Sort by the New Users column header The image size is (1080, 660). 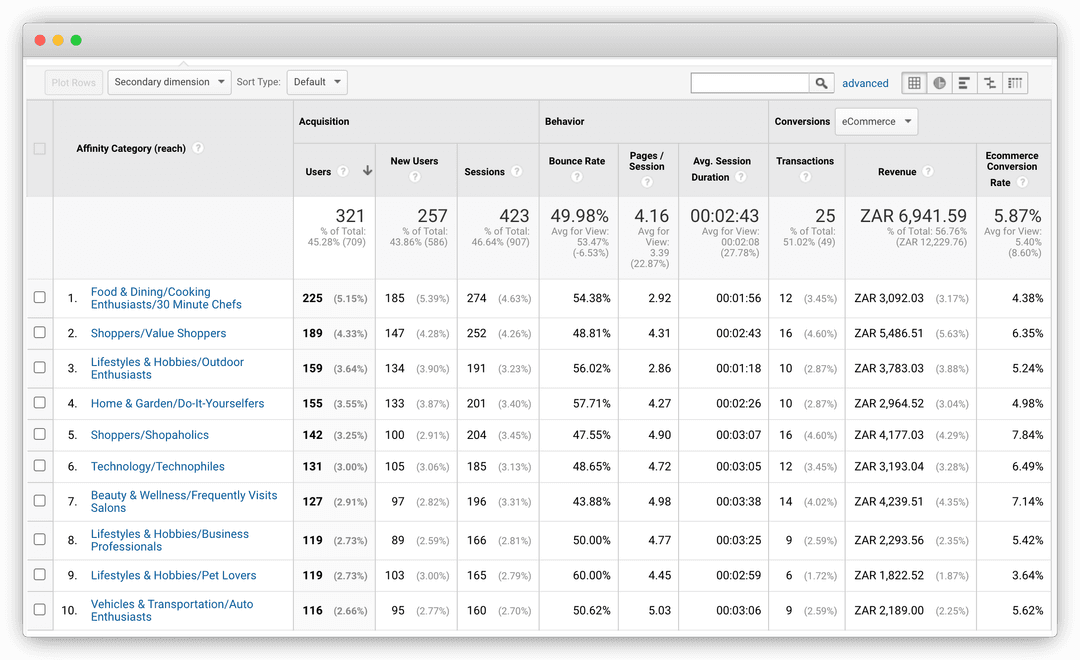[x=414, y=161]
